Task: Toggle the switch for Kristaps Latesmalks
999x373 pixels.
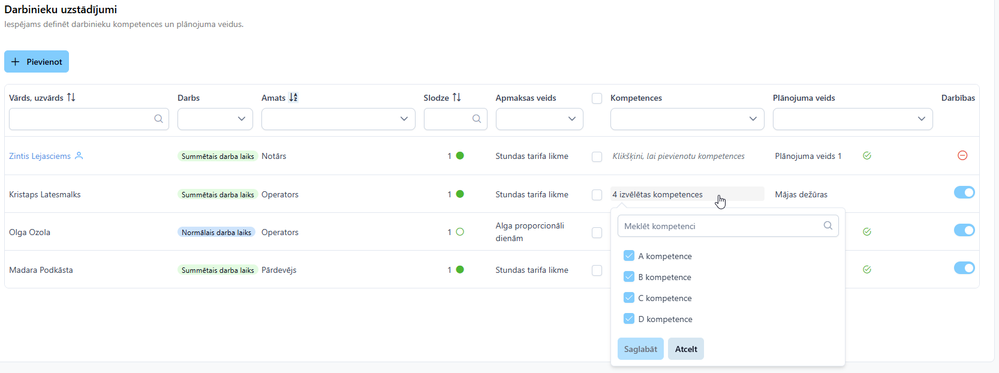Action: pos(964,193)
